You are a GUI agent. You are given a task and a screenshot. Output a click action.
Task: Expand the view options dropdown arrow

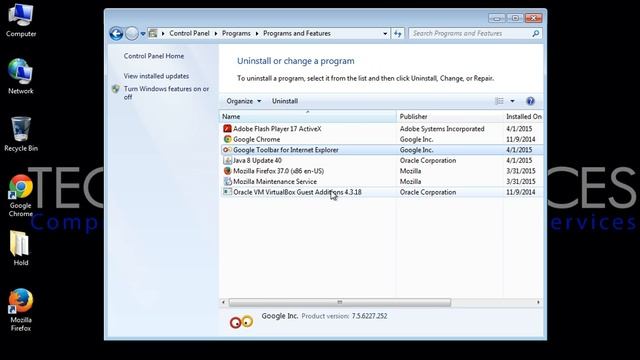click(512, 101)
